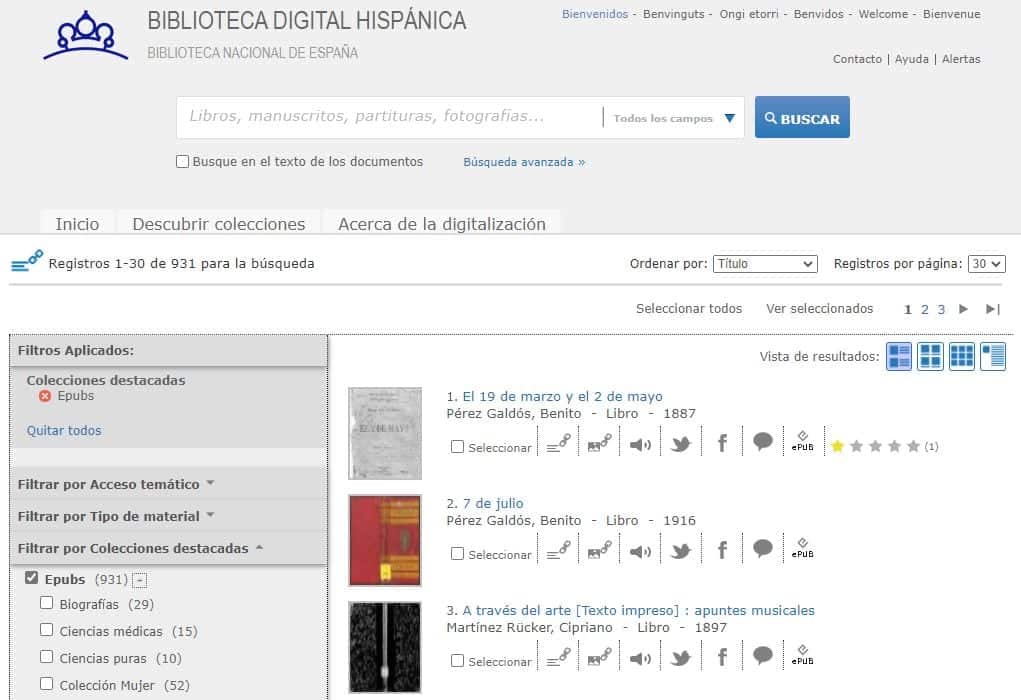Screen dimensions: 1021x700
Task: Switch to small grid results view
Action: 962,356
